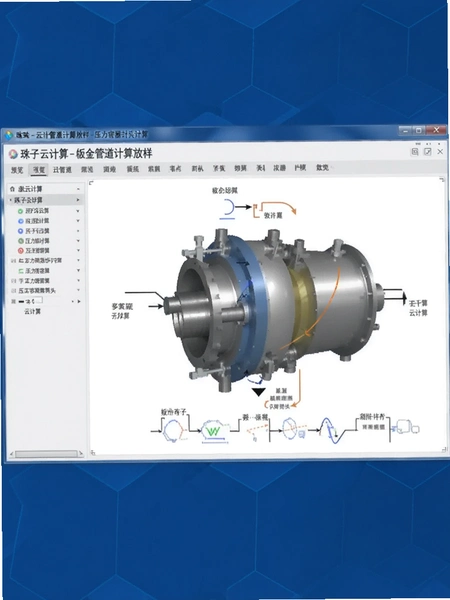Open the right-arrow flyout on the highlighted sidebar item
The height and width of the screenshot is (600, 450).
pos(78,200)
